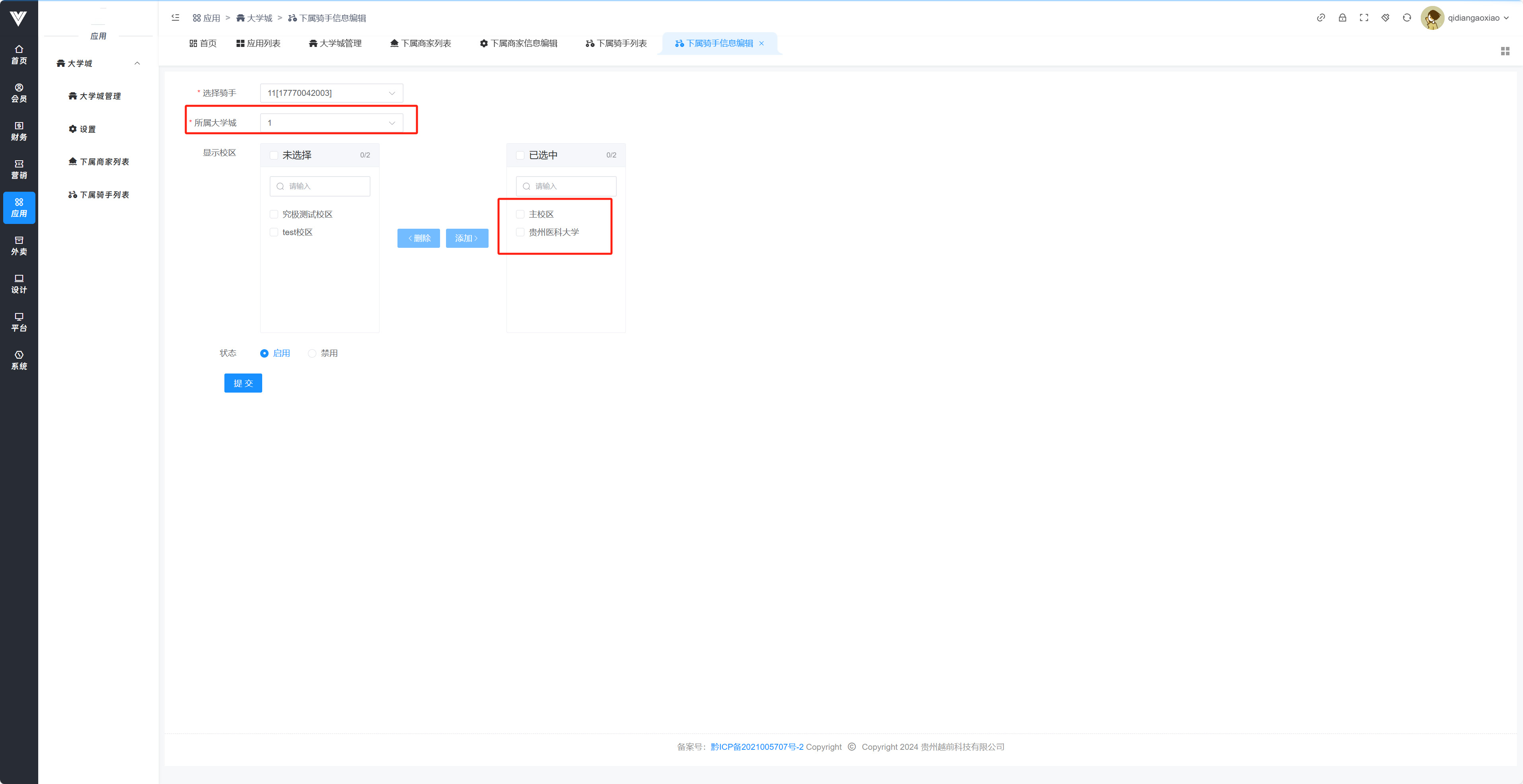Click the sidebar collapse menu icon
Screen dimensions: 1523x784
click(x=175, y=18)
